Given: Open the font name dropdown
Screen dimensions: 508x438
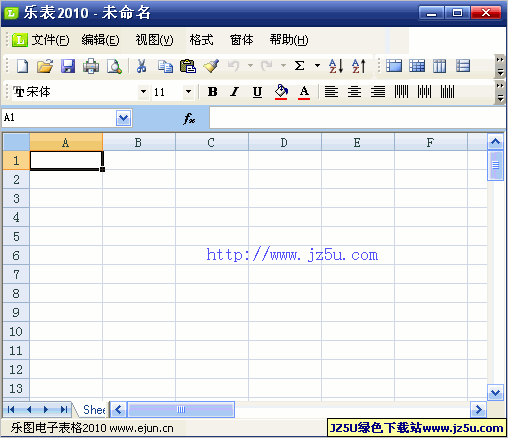Looking at the screenshot, I should 143,91.
